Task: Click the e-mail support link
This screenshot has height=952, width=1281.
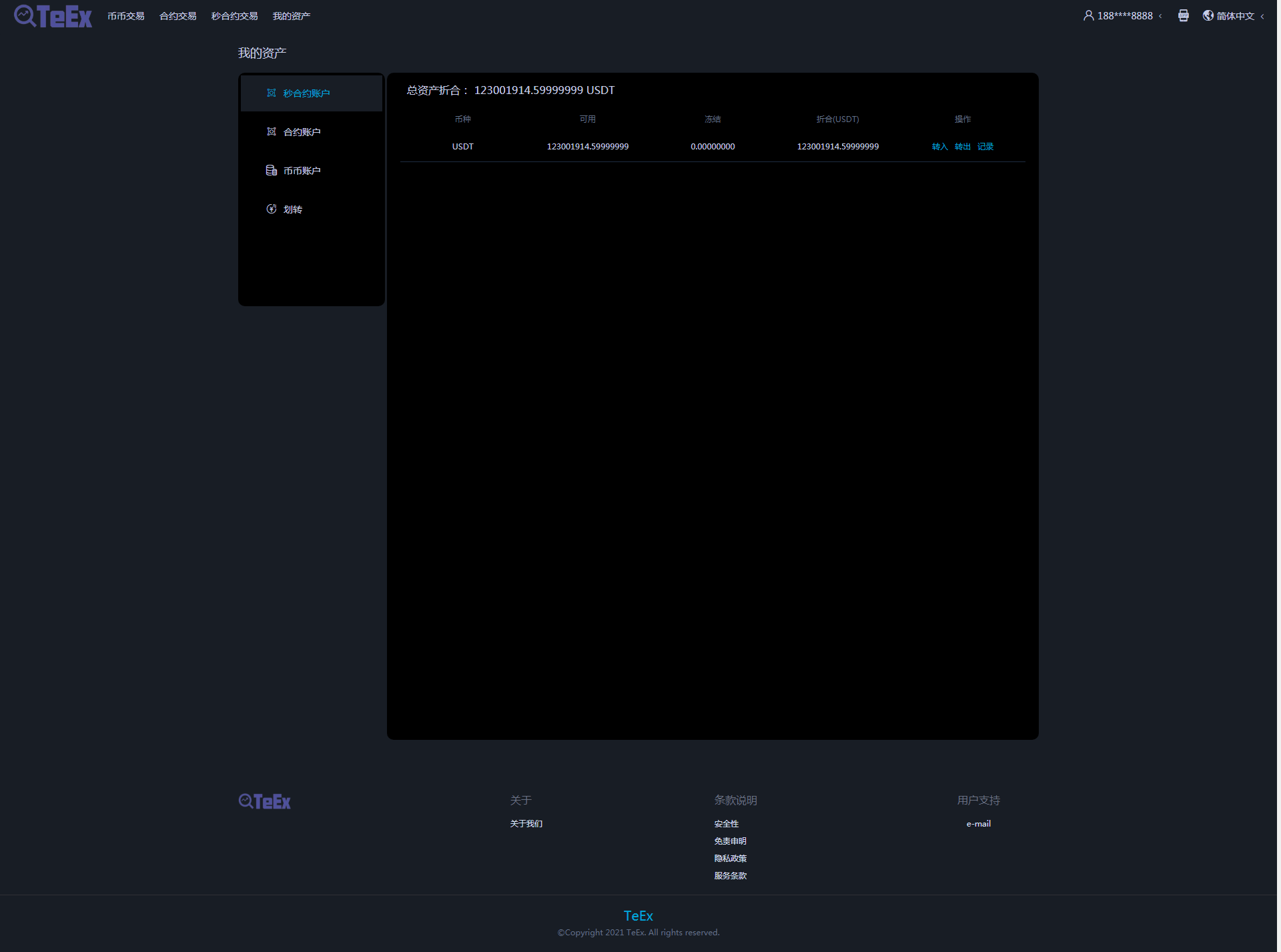Action: 977,823
